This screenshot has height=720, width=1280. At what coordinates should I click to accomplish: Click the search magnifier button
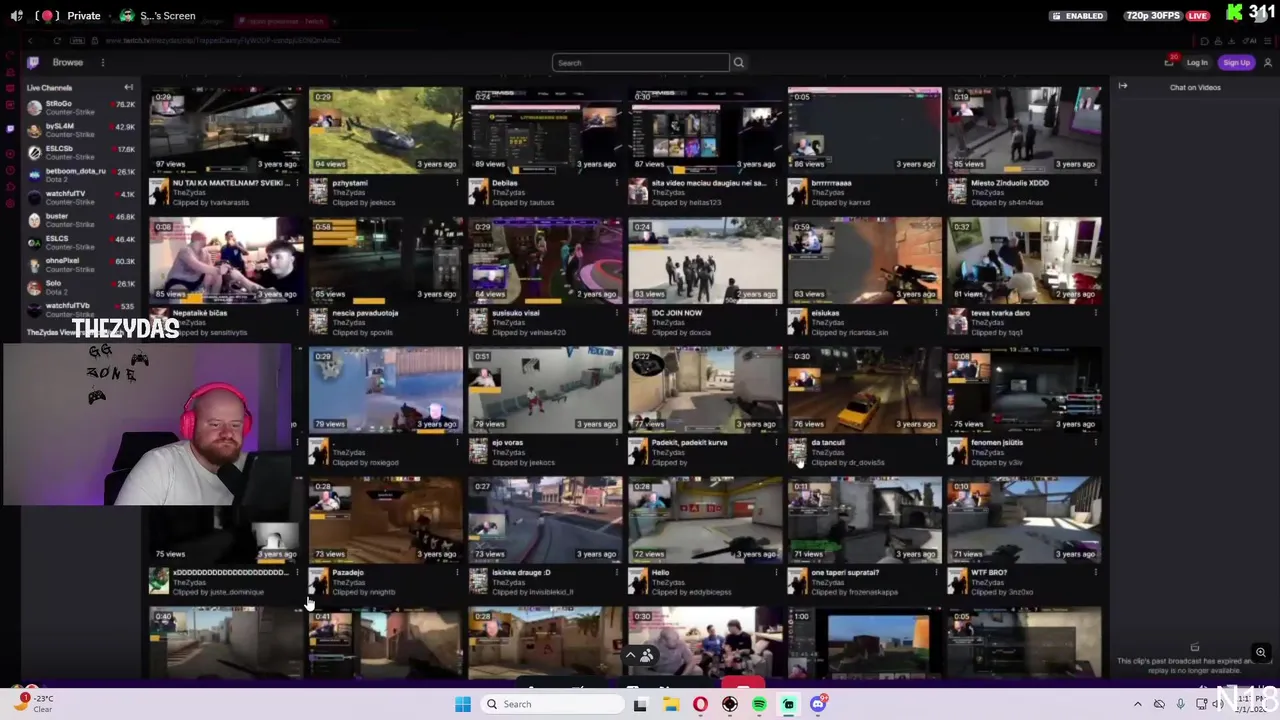738,63
